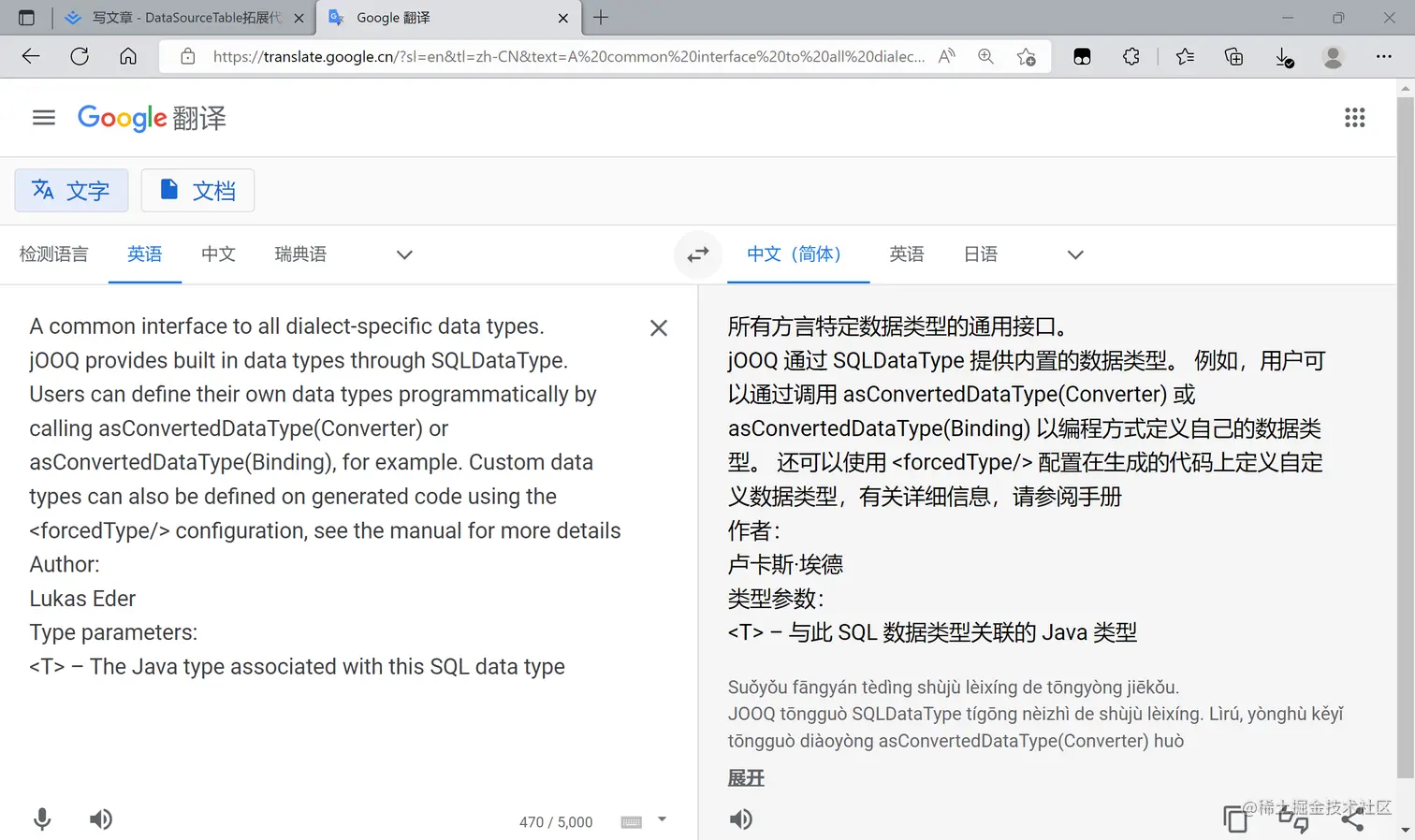Viewport: 1415px width, 840px height.
Task: Open browser settings and more menu
Action: pyautogui.click(x=1384, y=56)
